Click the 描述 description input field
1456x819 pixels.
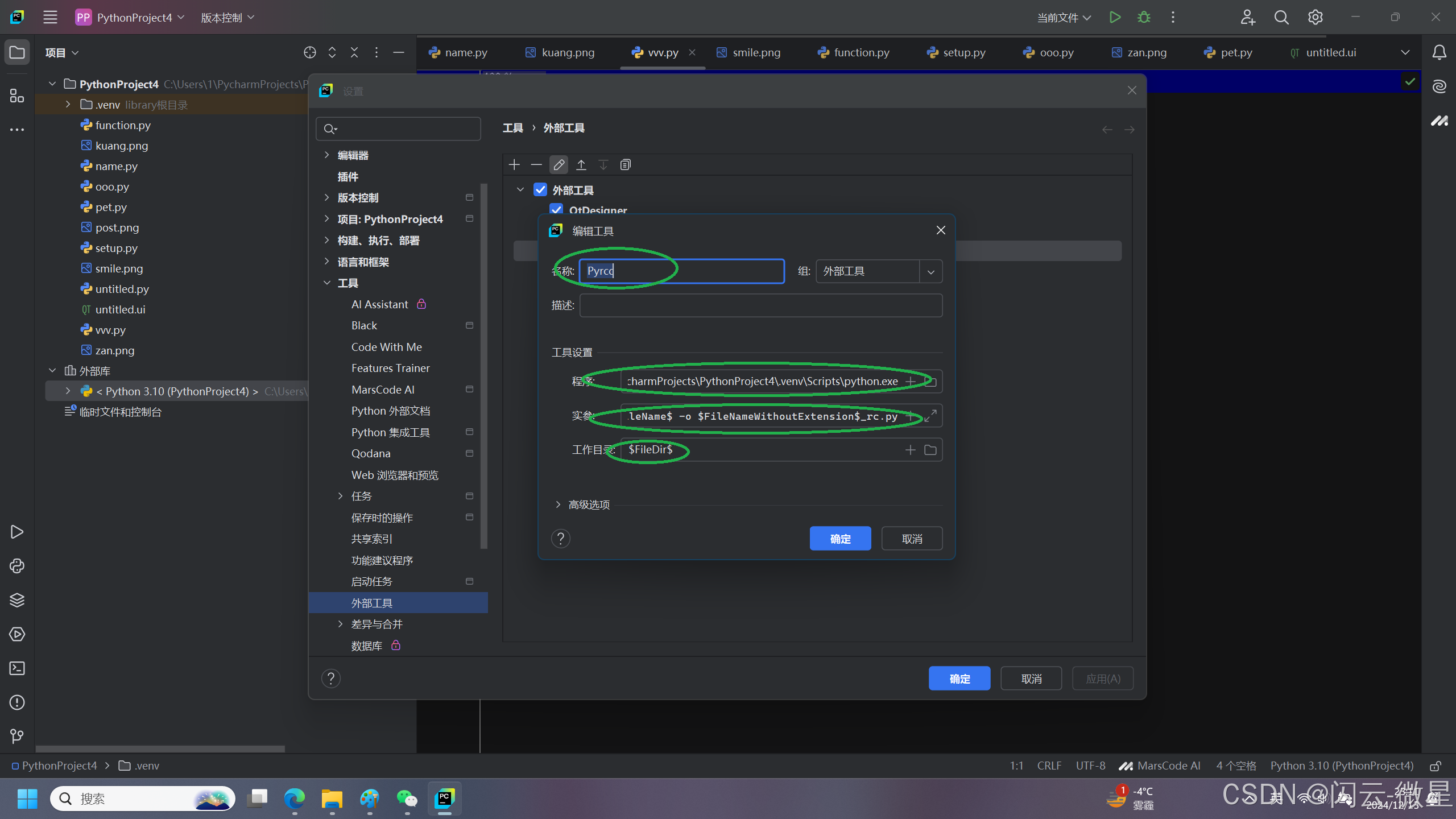coord(760,305)
